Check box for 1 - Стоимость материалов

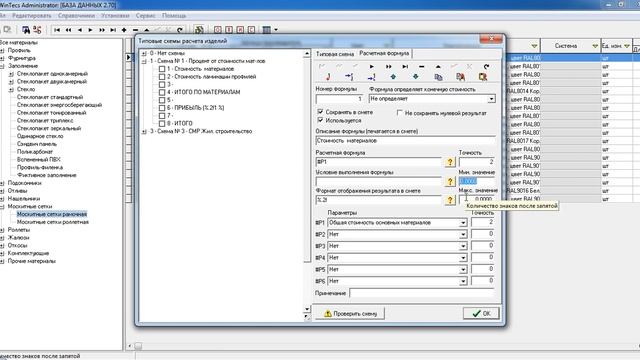(x=162, y=69)
